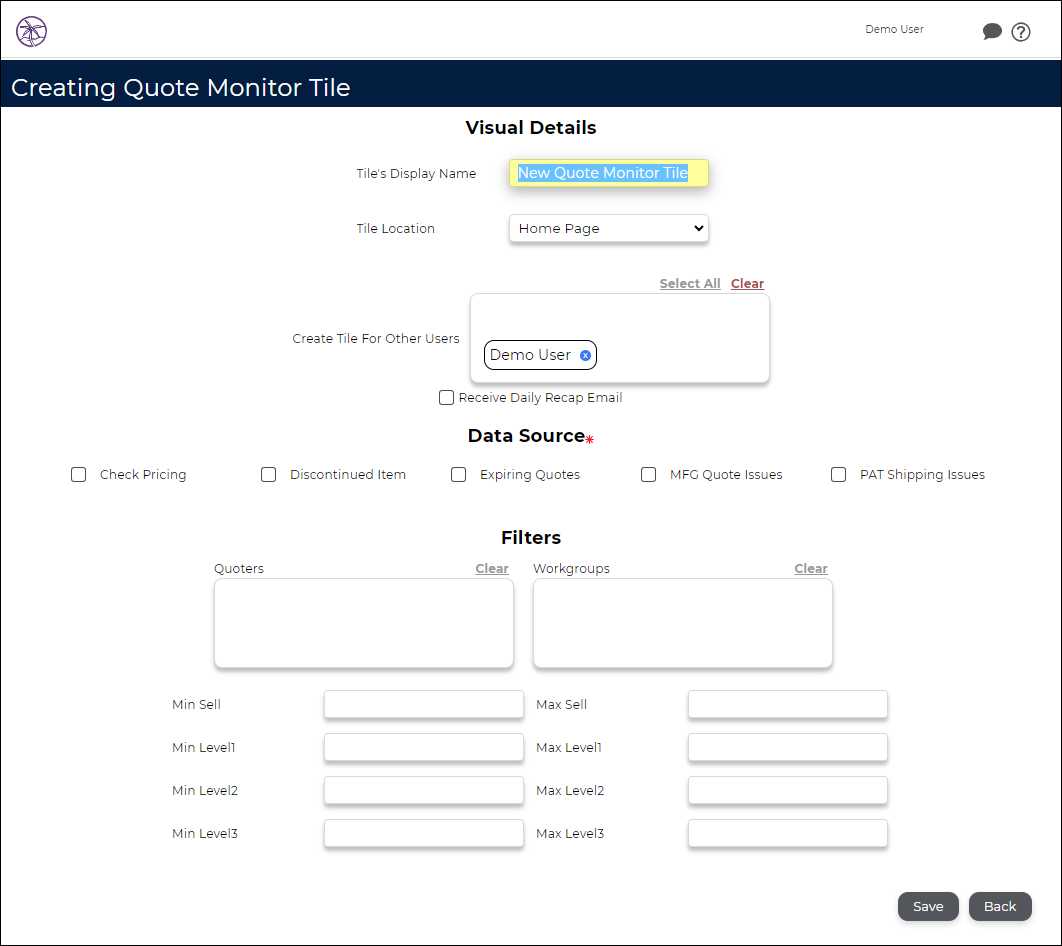Select the Expiring Quotes data source
The width and height of the screenshot is (1062, 946).
(458, 474)
